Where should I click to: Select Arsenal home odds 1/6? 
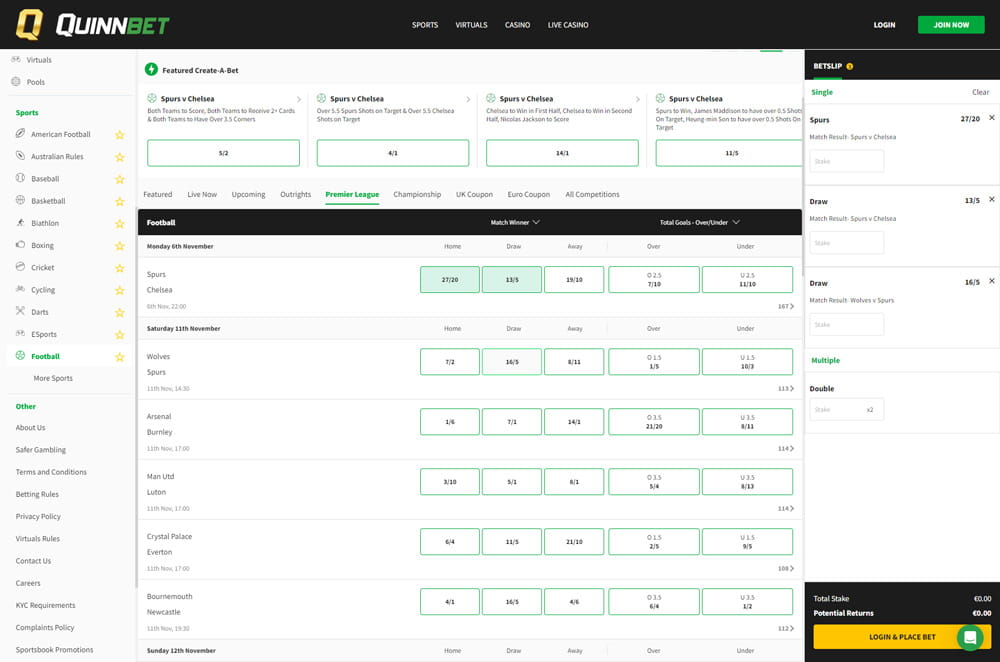450,422
